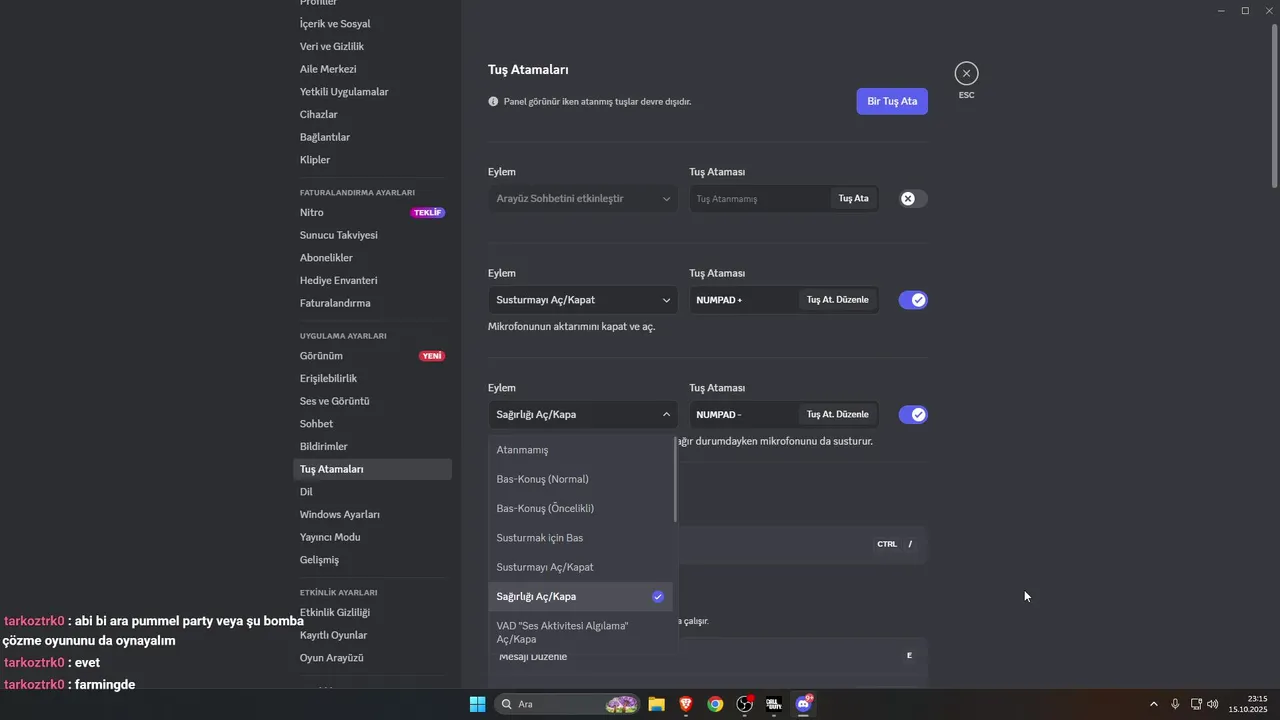Click checkmark on Sağırlığı Aç/Kapa option
The image size is (1280, 720).
pyautogui.click(x=658, y=596)
